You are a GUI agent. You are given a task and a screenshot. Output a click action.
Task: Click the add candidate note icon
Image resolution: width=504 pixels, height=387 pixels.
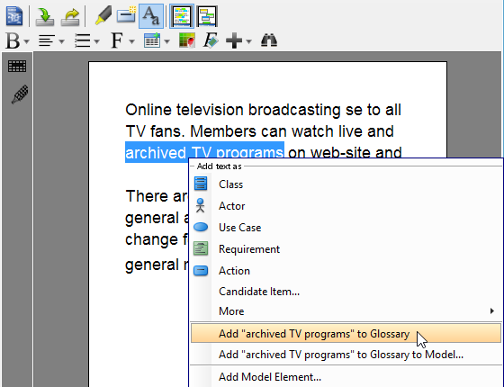tap(126, 16)
